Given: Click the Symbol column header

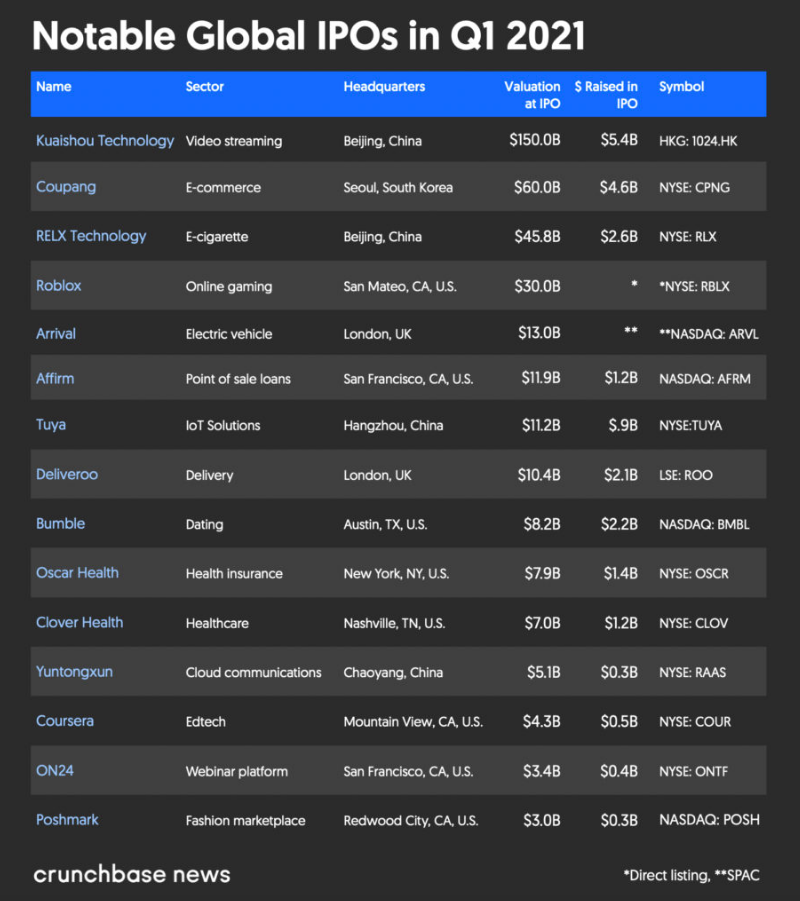Looking at the screenshot, I should [681, 87].
